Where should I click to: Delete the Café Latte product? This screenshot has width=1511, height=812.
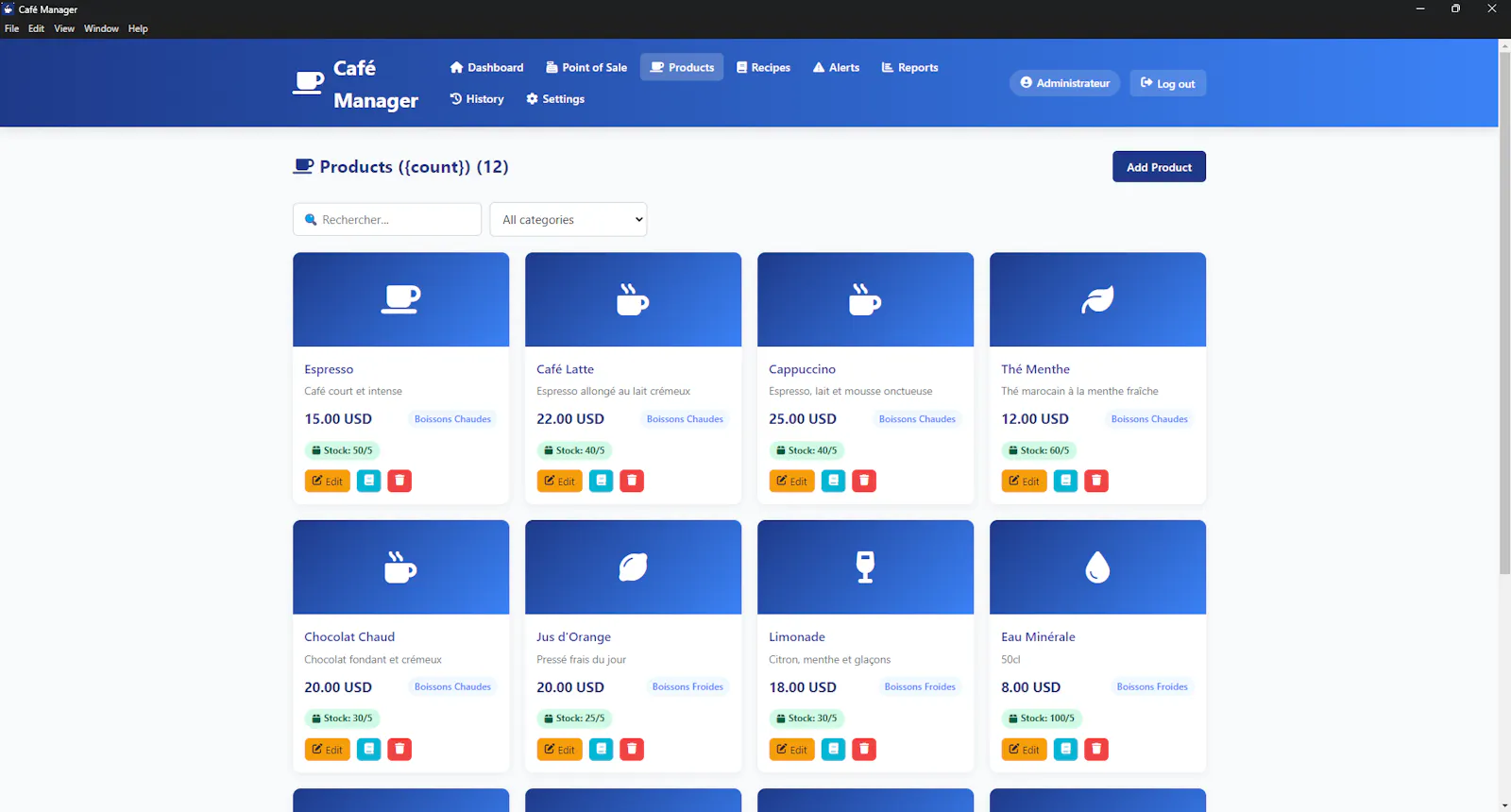click(632, 481)
